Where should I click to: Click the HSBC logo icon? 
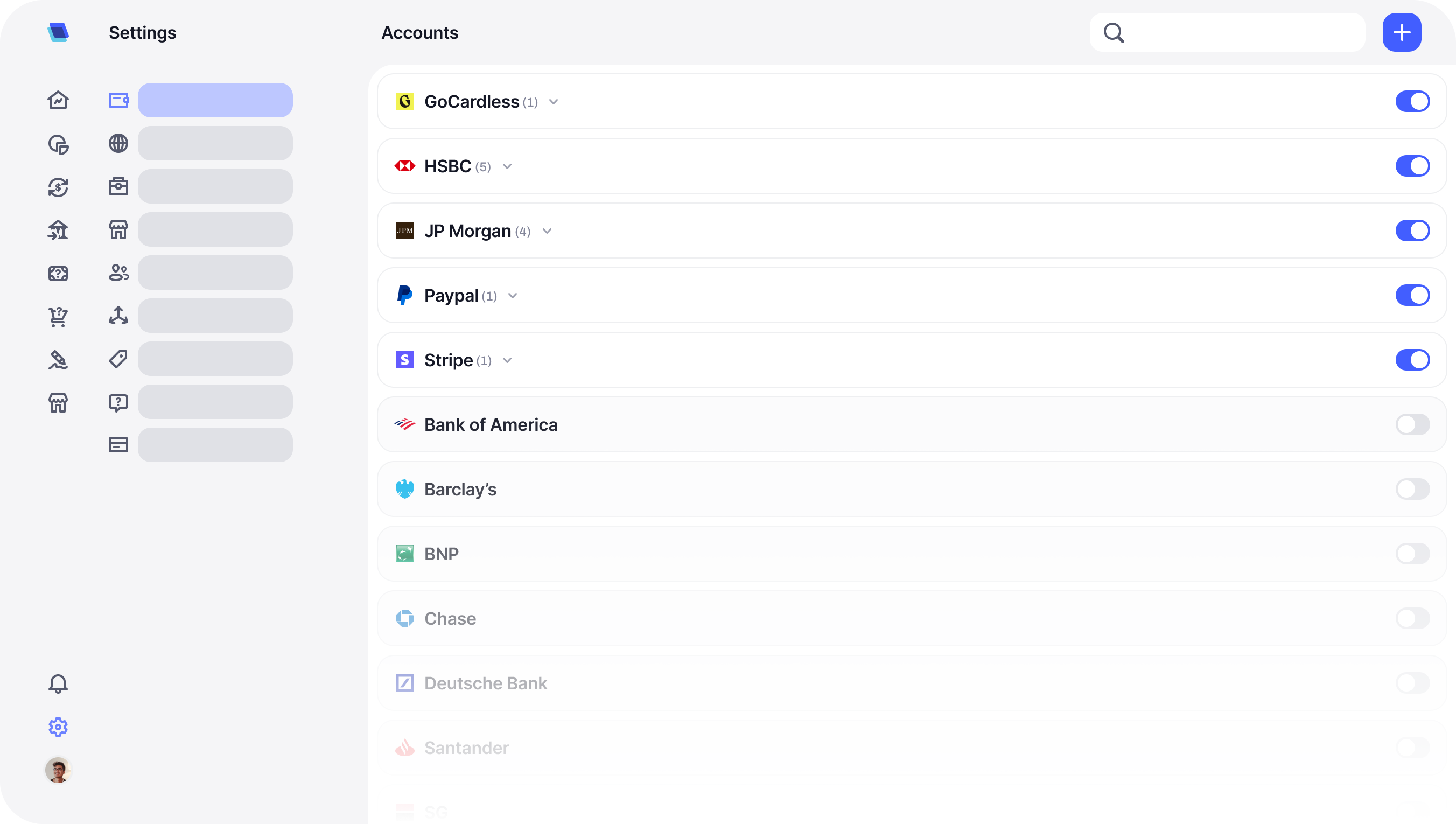coord(405,166)
